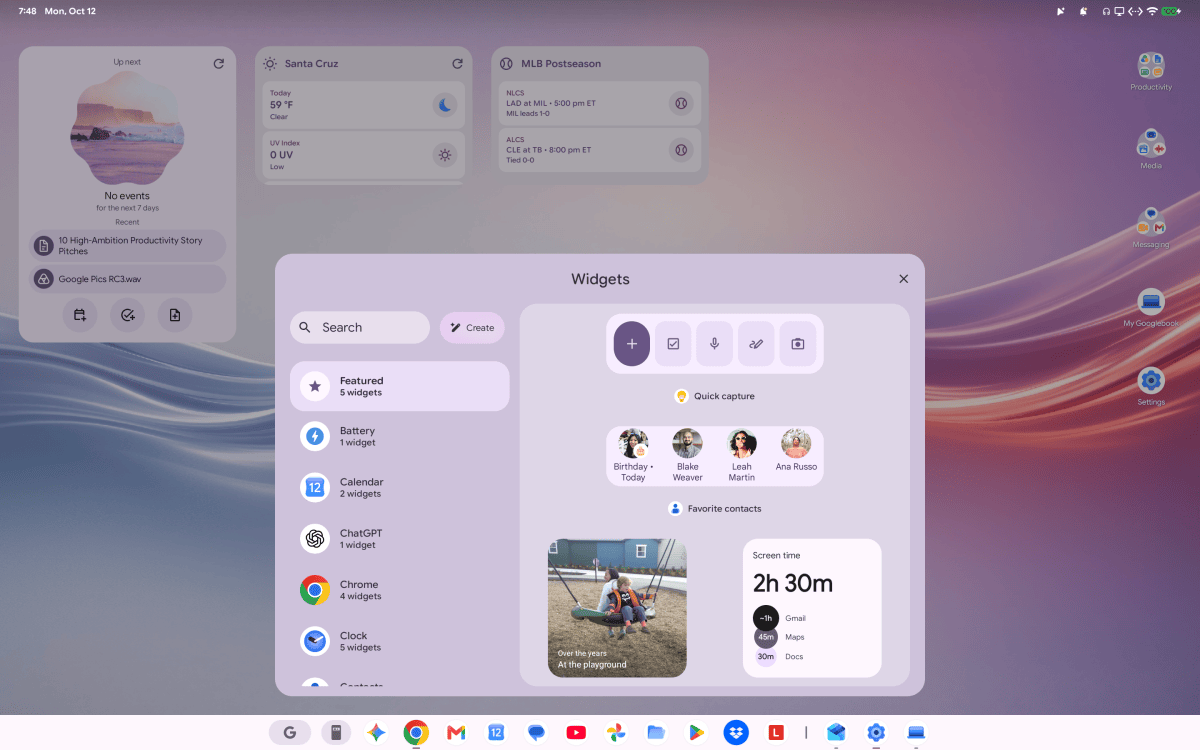The height and width of the screenshot is (750, 1200).
Task: Click the Wi-Fi icon in the status bar
Action: point(1151,11)
